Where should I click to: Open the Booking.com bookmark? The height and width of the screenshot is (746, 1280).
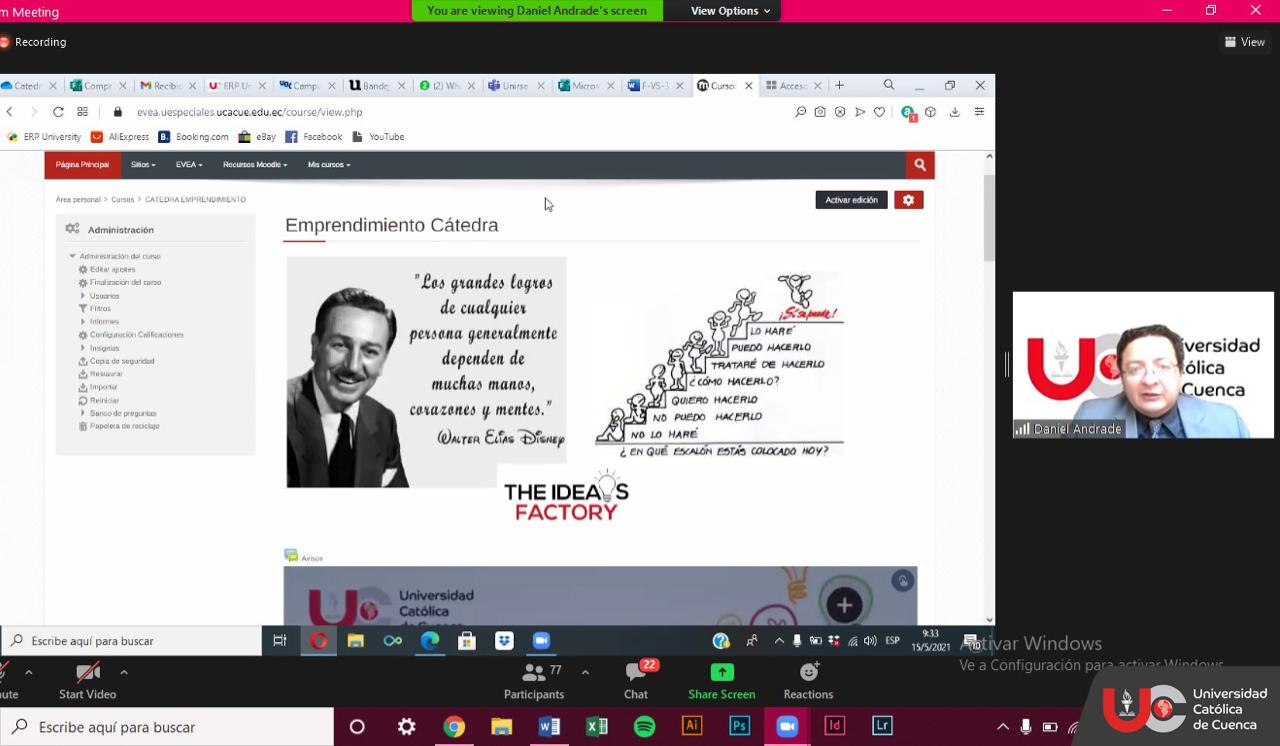tap(193, 137)
